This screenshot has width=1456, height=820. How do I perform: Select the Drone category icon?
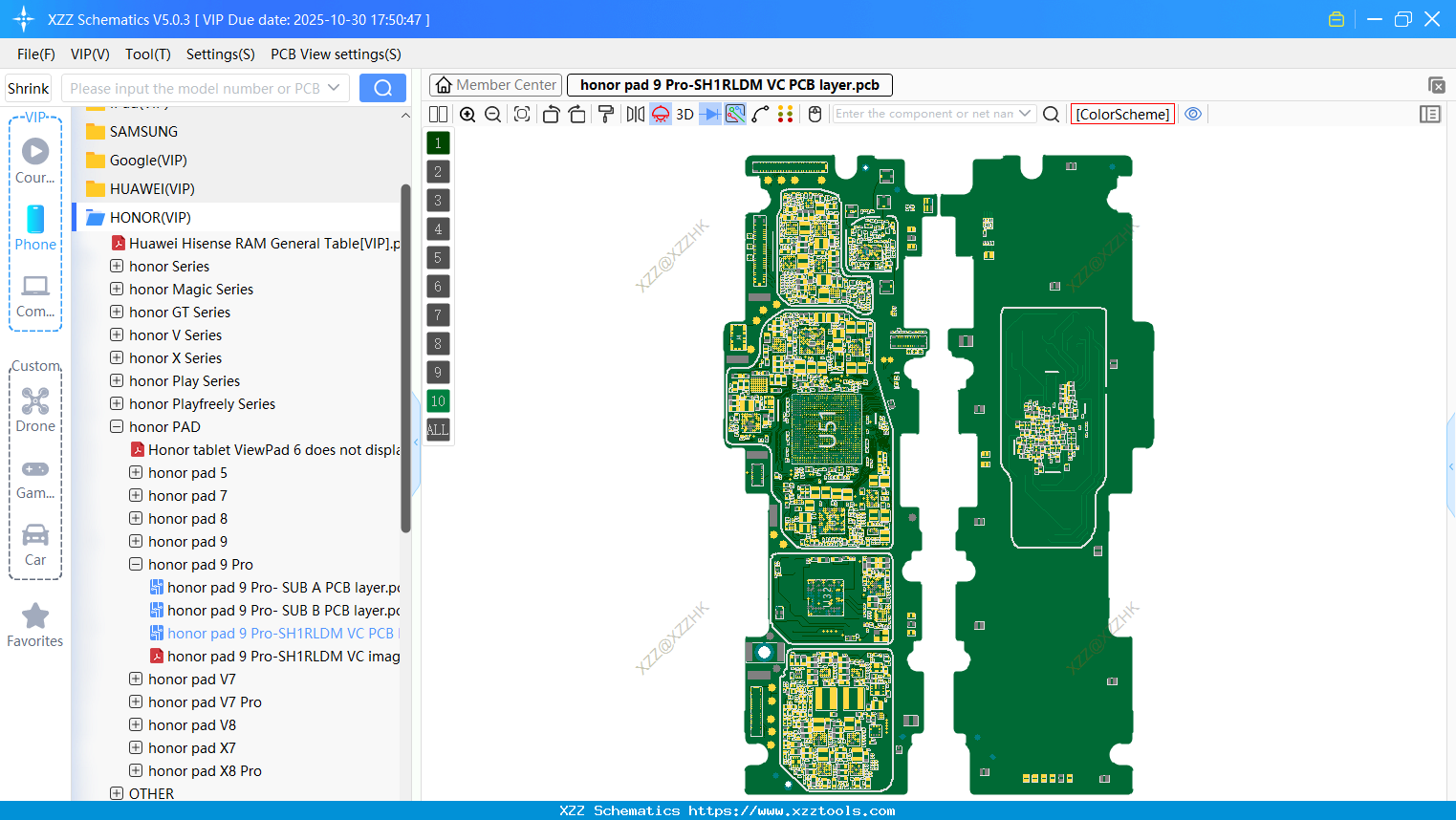coord(35,409)
